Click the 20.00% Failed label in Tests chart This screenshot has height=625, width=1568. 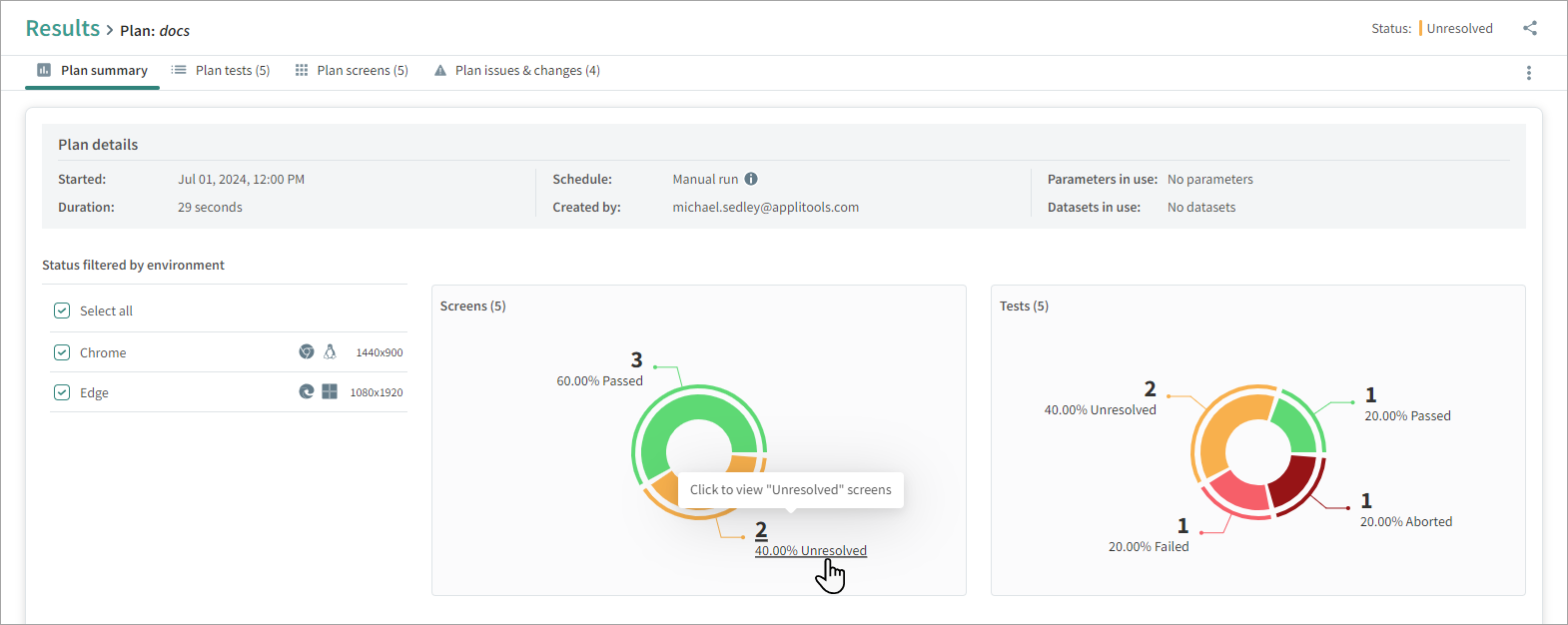pos(1149,546)
